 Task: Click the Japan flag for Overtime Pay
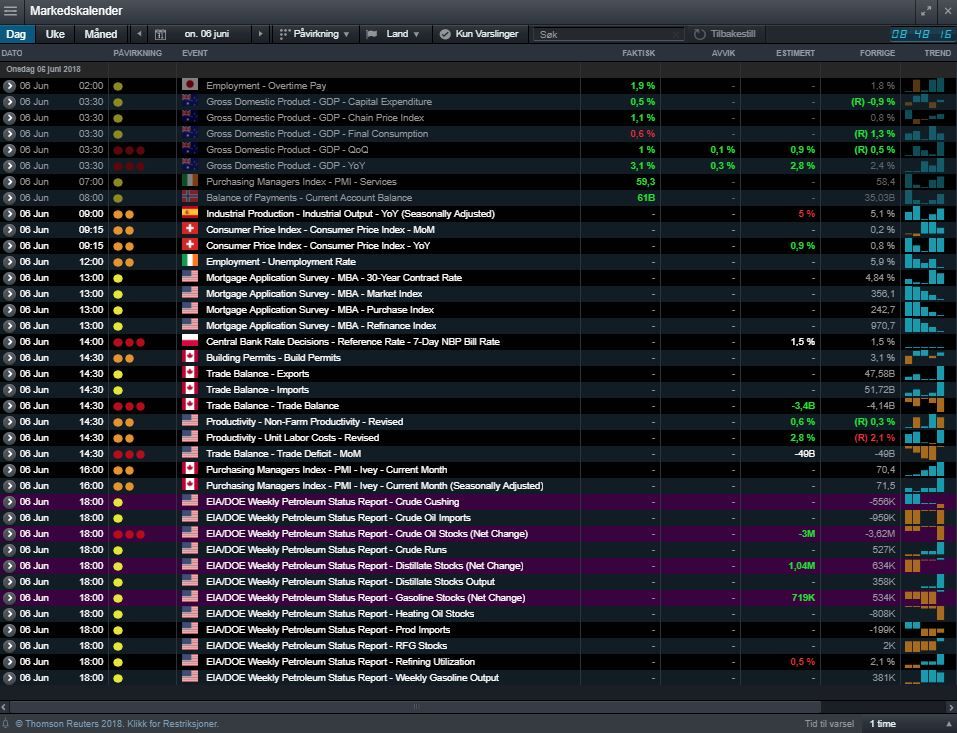point(190,85)
